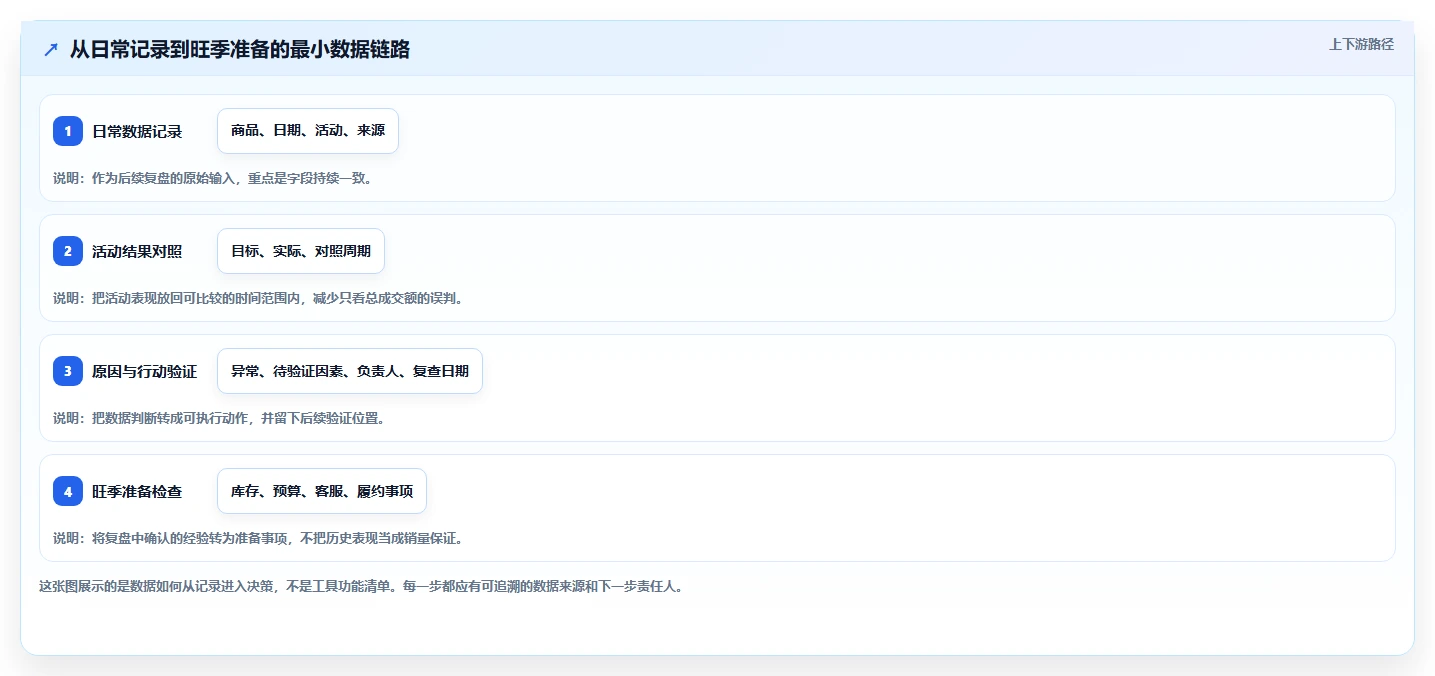Click the 库存、预算、客服、履约事项 chip
The width and height of the screenshot is (1435, 676).
(322, 491)
